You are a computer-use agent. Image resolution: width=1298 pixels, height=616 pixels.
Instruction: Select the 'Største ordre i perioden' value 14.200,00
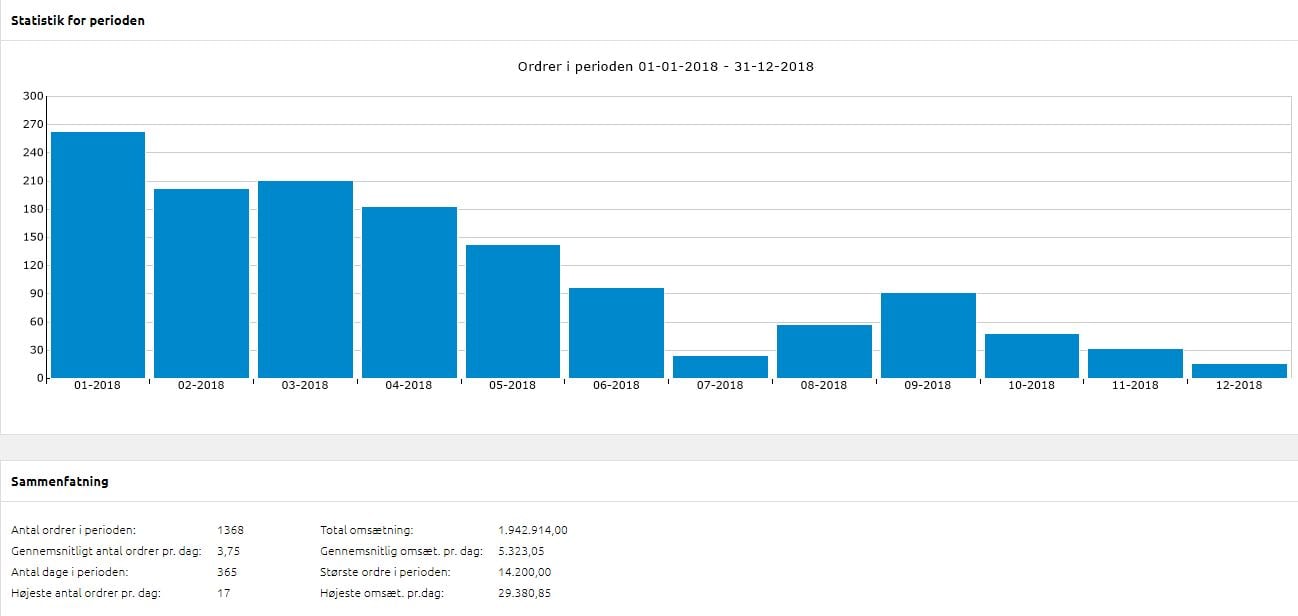click(524, 572)
